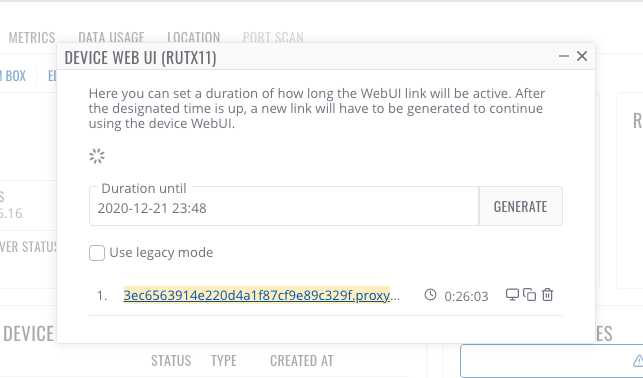This screenshot has height=378, width=643.
Task: Open WebUI link in monitor view icon
Action: 512,295
